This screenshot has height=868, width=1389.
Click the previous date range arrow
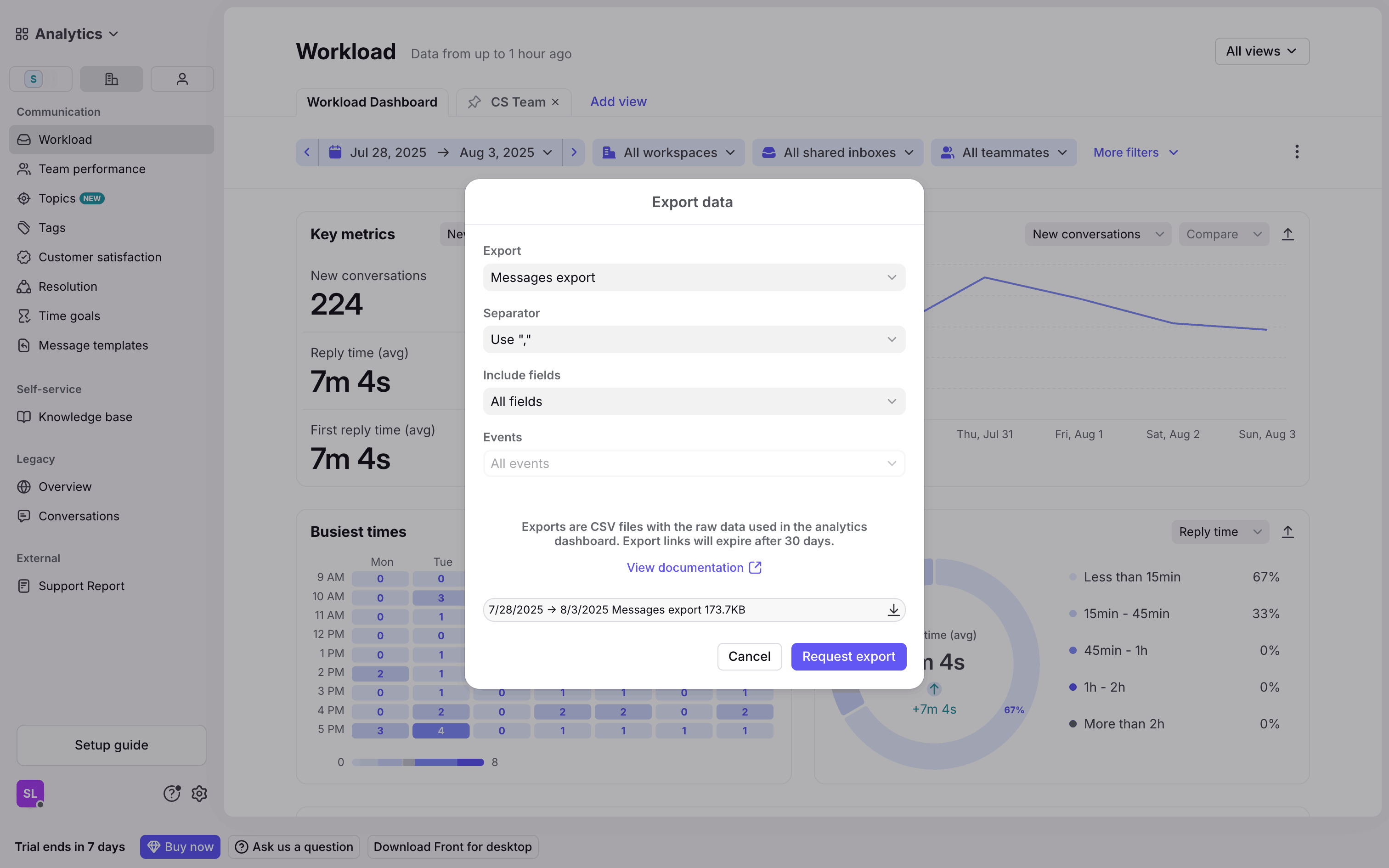click(307, 152)
